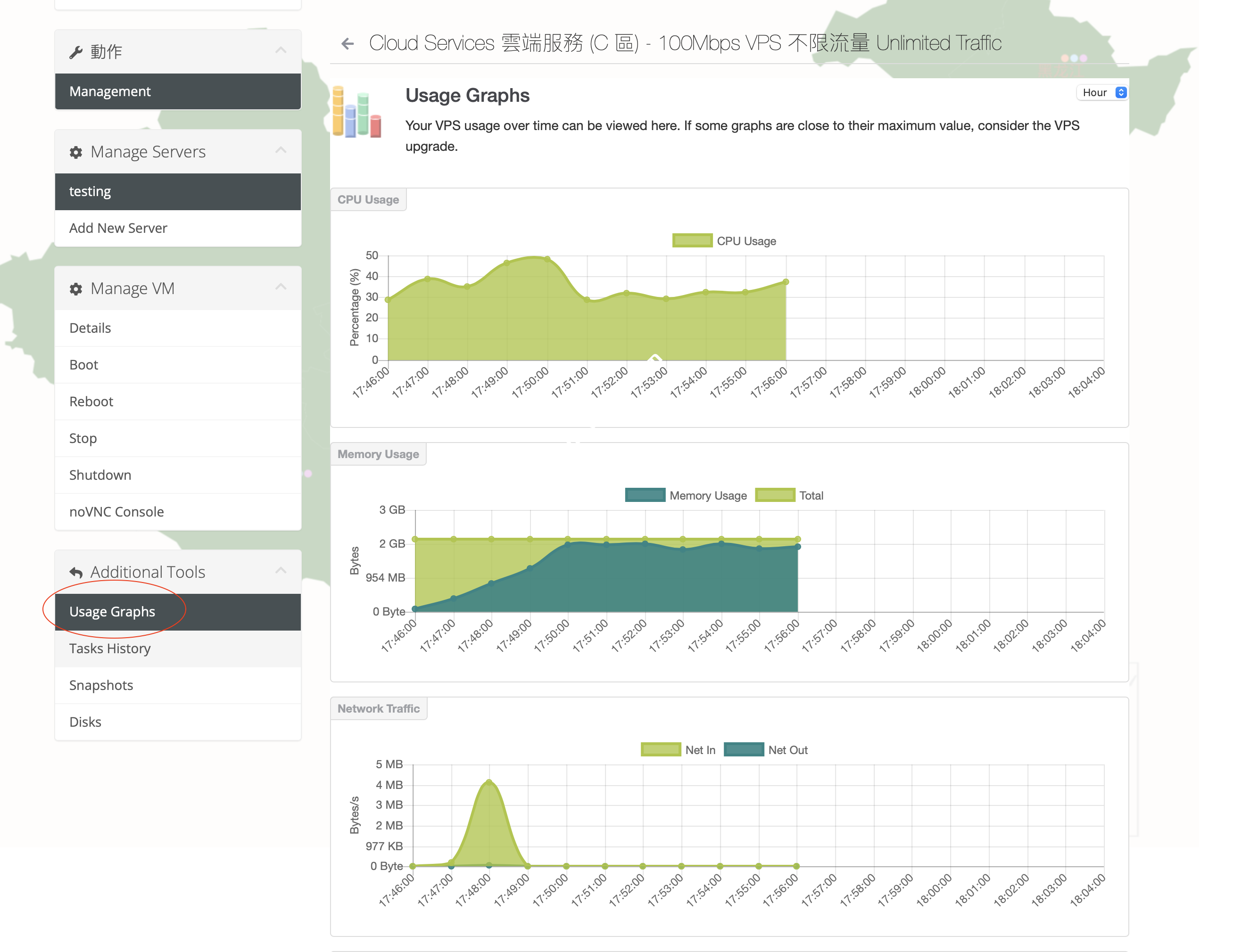Collapse the Additional Tools panel chevron

coord(281,570)
